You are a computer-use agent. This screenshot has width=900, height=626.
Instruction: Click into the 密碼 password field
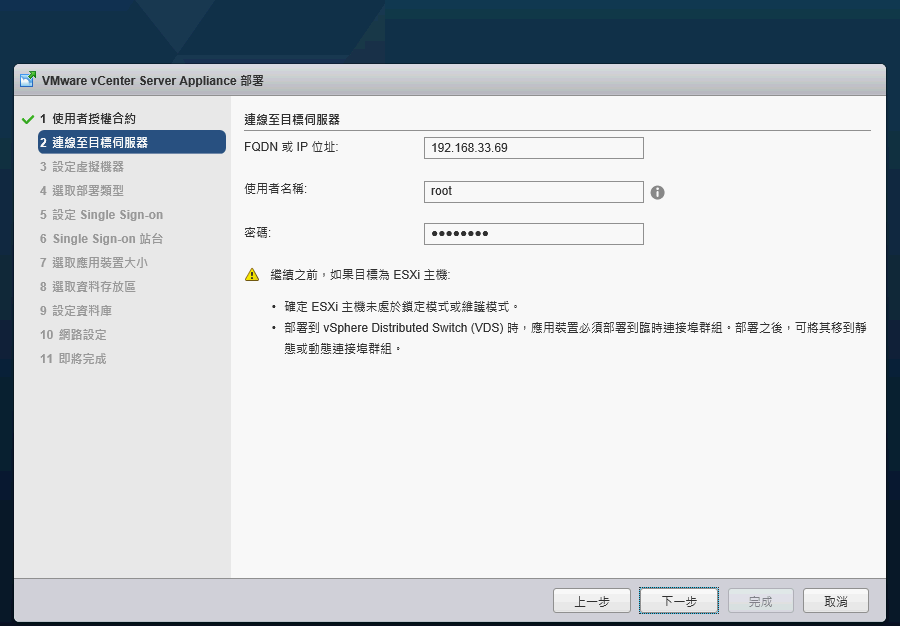(533, 234)
